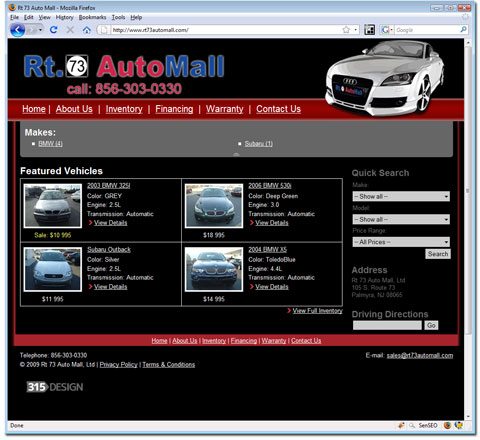Screen dimensions: 480x440
Task: Click the 2006 BMW 530i photo thumbnail
Action: (214, 206)
